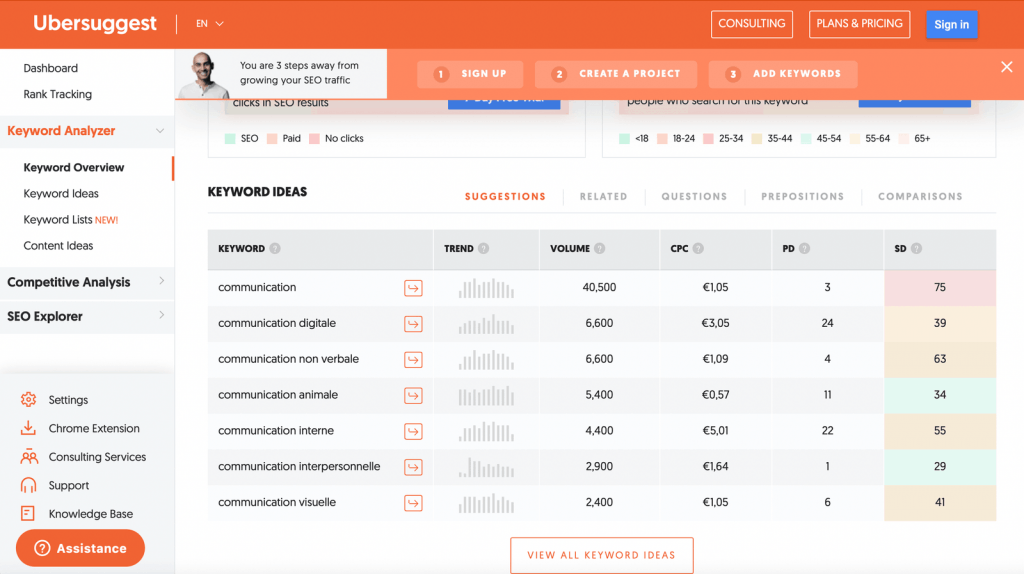Click the Settings gear icon
The image size is (1024, 574).
28,400
